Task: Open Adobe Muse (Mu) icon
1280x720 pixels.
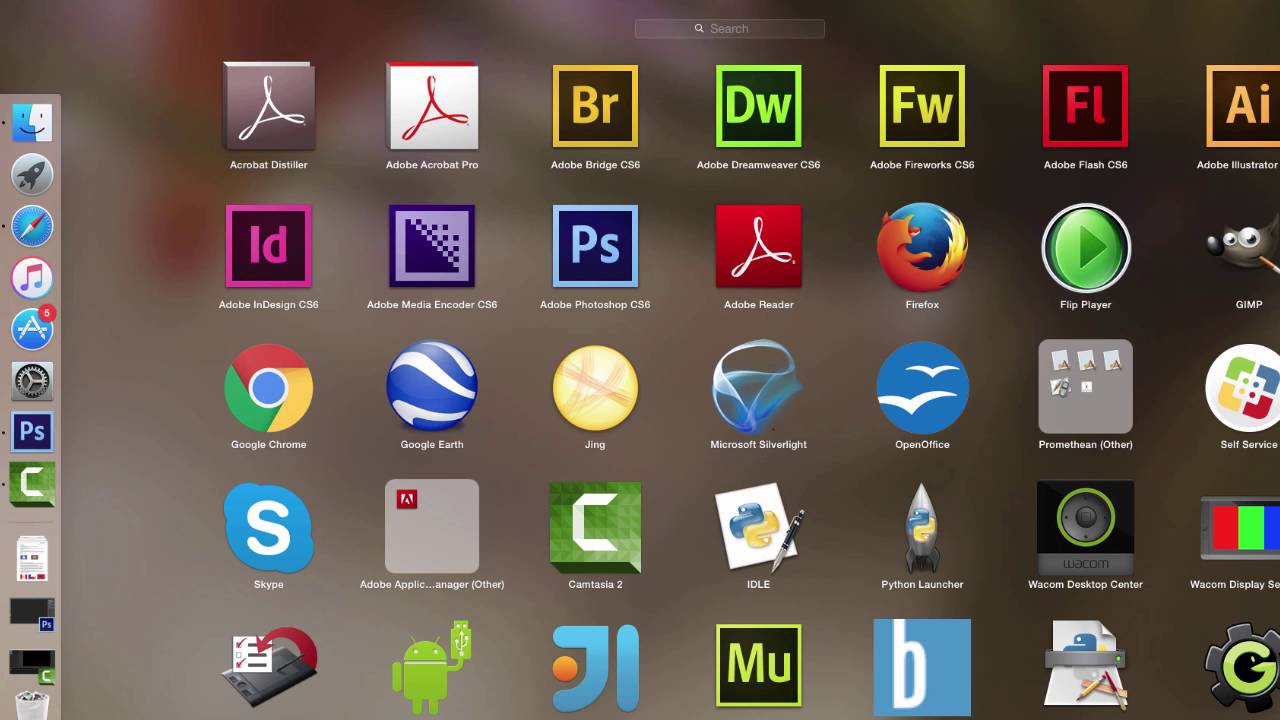Action: pyautogui.click(x=759, y=668)
